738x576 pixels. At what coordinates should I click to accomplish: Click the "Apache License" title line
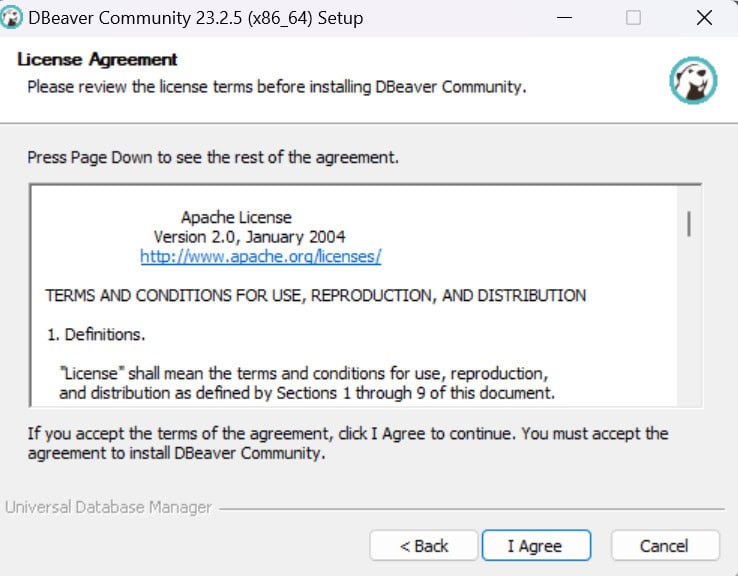tap(236, 217)
